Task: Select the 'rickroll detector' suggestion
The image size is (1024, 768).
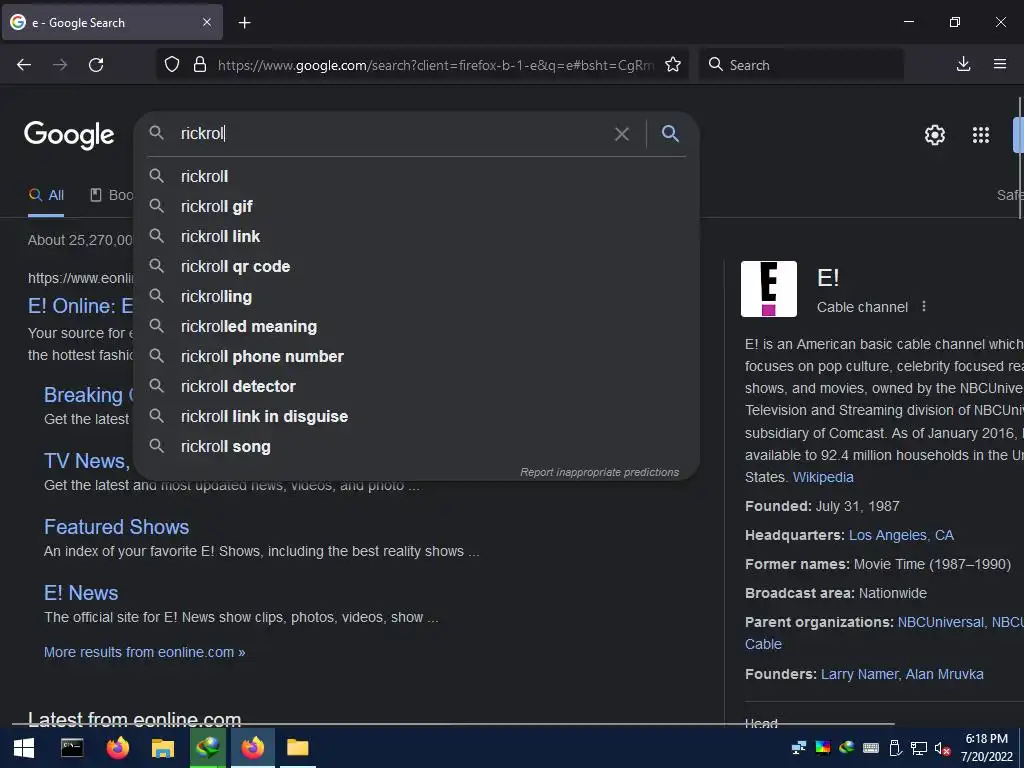Action: click(417, 387)
